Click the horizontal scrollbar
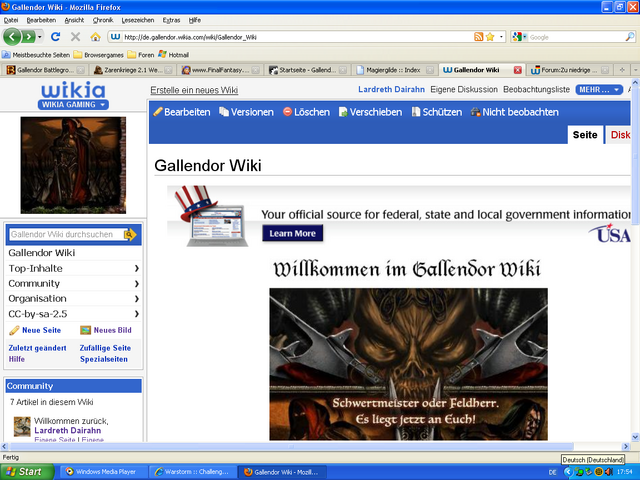The image size is (640, 480). tap(292, 446)
